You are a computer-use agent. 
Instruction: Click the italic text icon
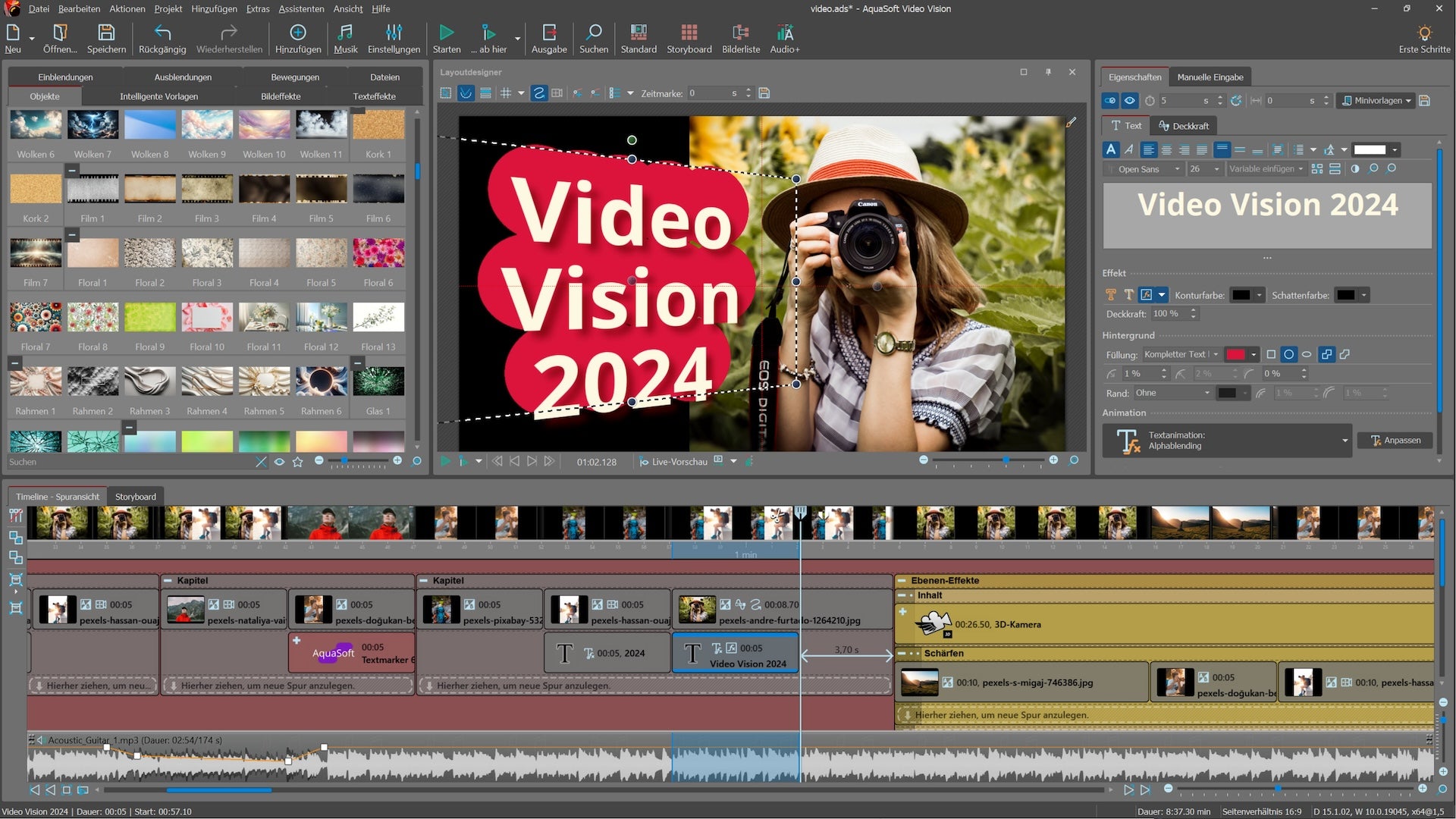click(x=1129, y=149)
